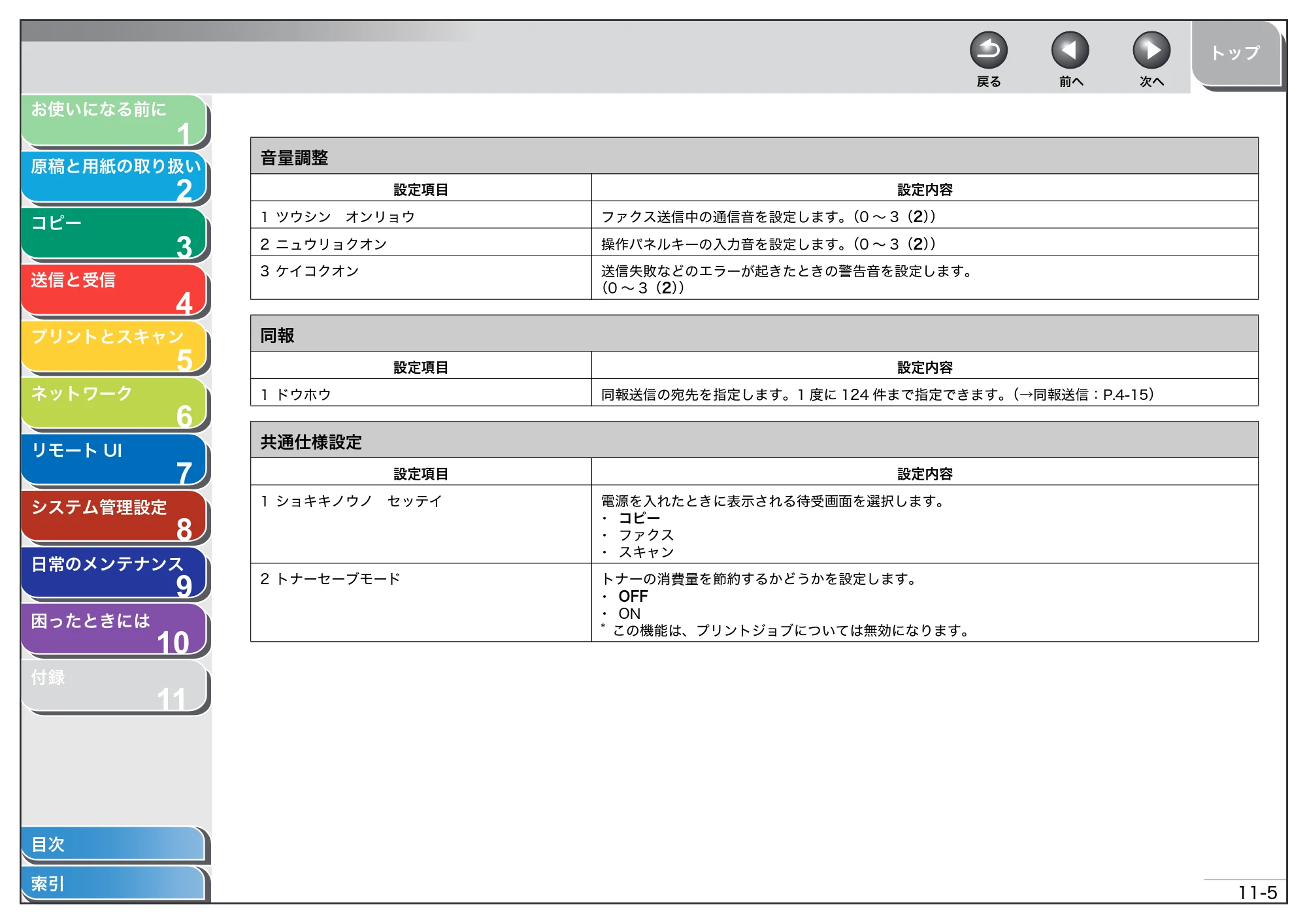Click the 操作パネルキーの入力音 description cell
This screenshot has height=924, width=1307.
925,242
